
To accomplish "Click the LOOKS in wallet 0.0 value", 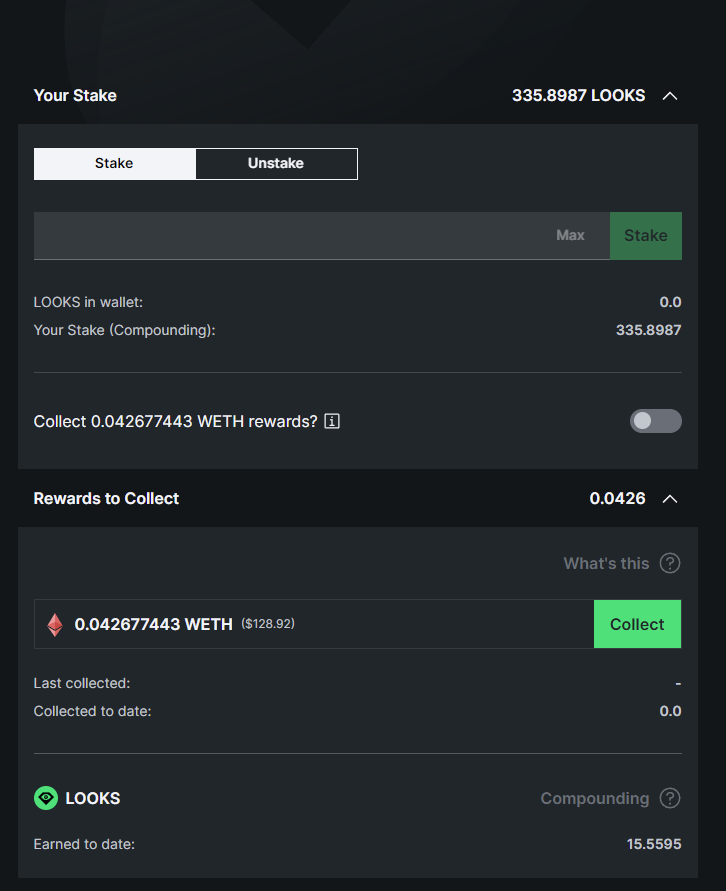I will click(670, 302).
